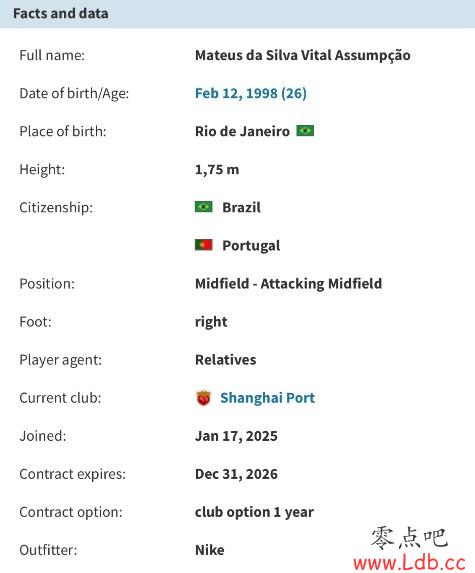The width and height of the screenshot is (475, 573).
Task: Click the www.Ldb.cc watermark URL
Action: pos(409,562)
